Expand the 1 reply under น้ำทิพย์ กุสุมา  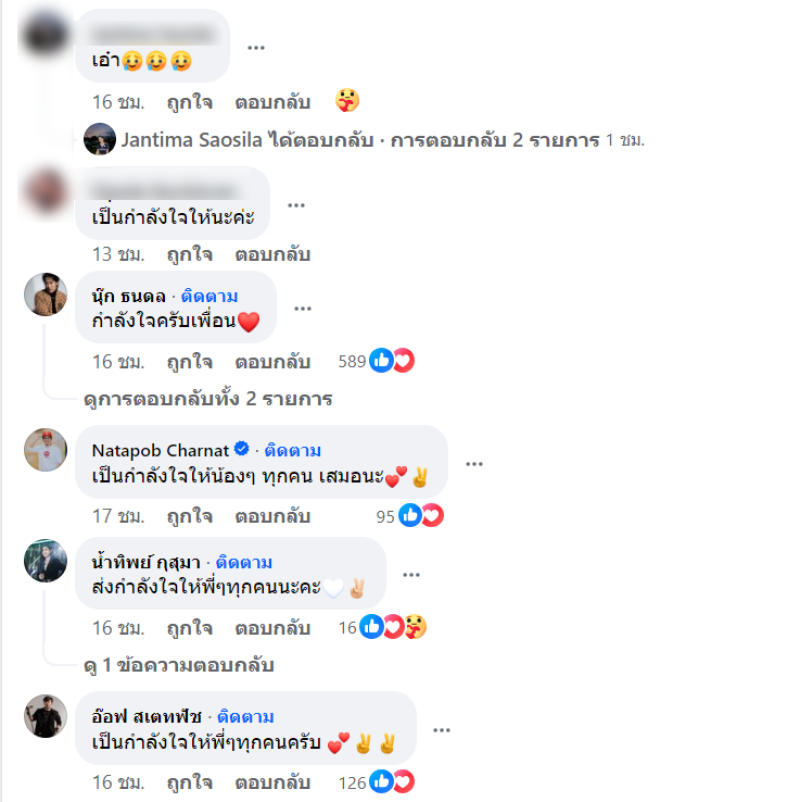point(179,665)
